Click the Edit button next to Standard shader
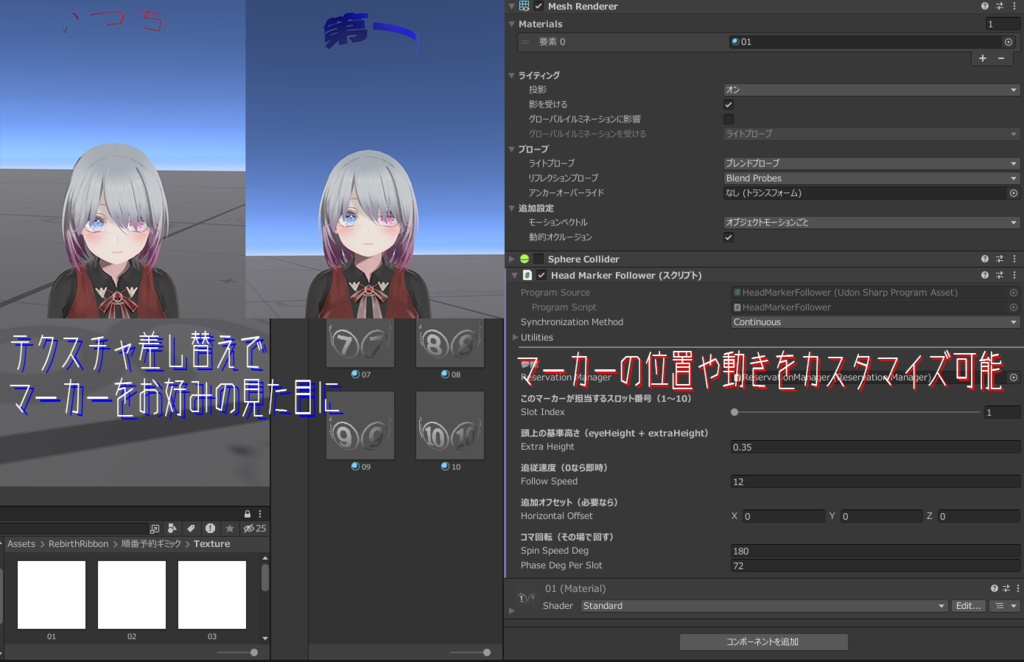Screen dimensions: 1024x662 [x=969, y=605]
